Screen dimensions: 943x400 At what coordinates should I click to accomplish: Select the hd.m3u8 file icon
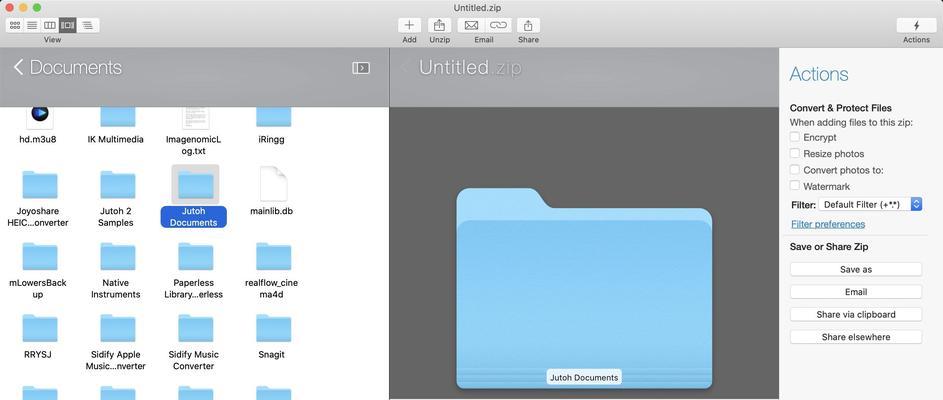click(40, 117)
